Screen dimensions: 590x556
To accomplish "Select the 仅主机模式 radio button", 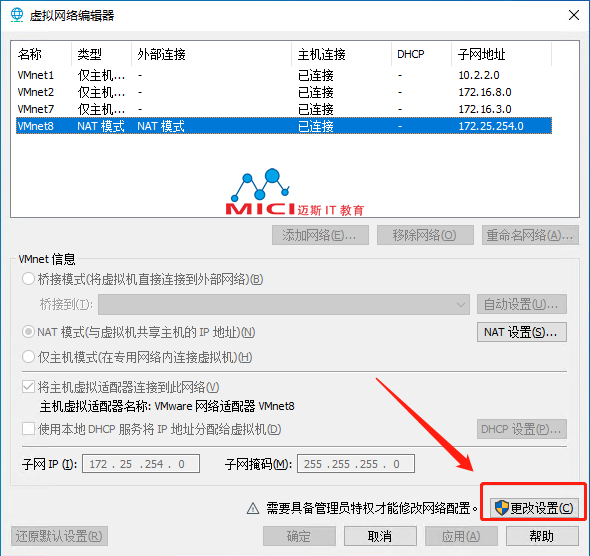I will 28,357.
